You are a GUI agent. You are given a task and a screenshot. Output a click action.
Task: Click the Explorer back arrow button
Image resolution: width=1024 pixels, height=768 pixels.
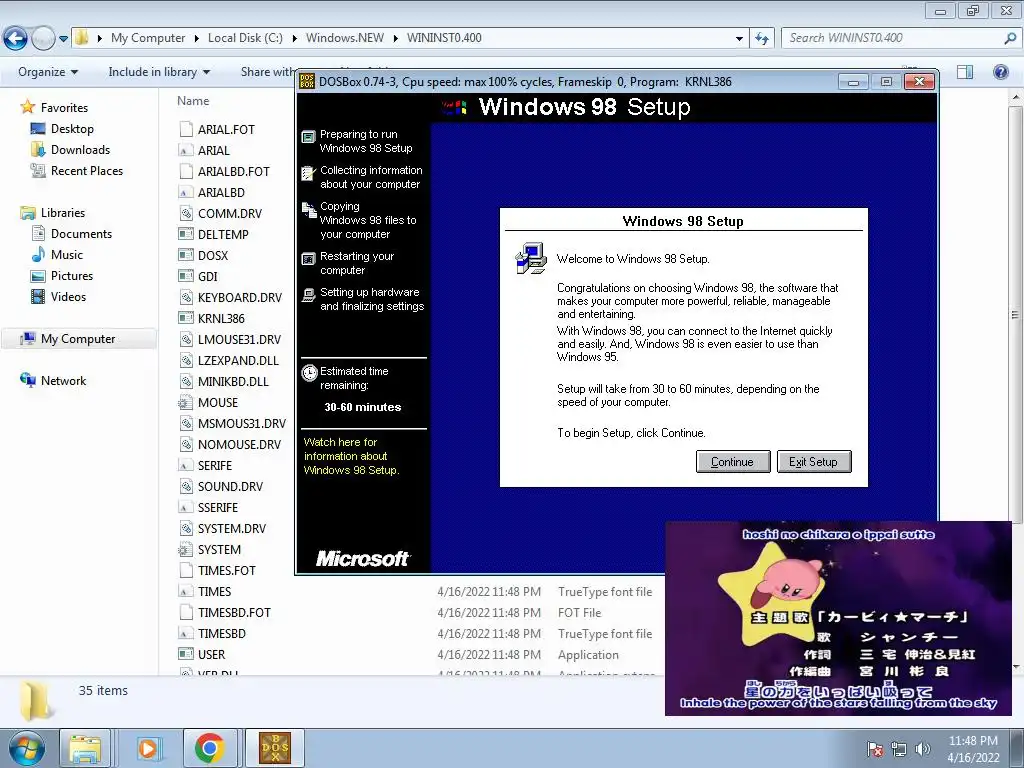coord(16,38)
